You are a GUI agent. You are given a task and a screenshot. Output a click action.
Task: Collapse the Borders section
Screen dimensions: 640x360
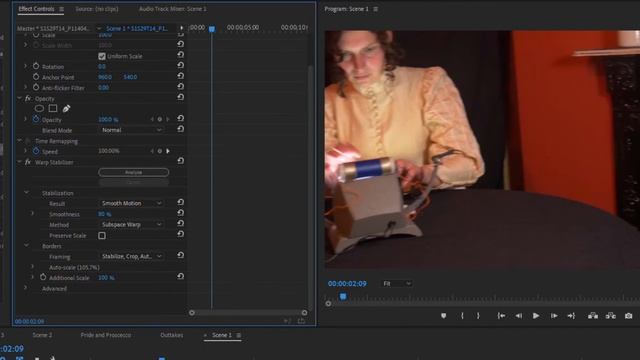[27, 245]
